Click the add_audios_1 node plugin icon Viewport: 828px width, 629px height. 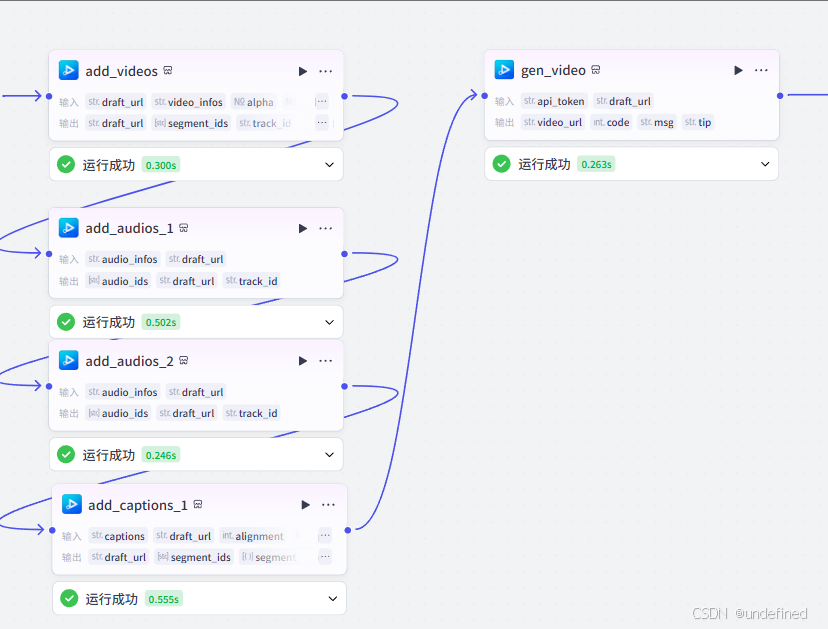[x=69, y=228]
